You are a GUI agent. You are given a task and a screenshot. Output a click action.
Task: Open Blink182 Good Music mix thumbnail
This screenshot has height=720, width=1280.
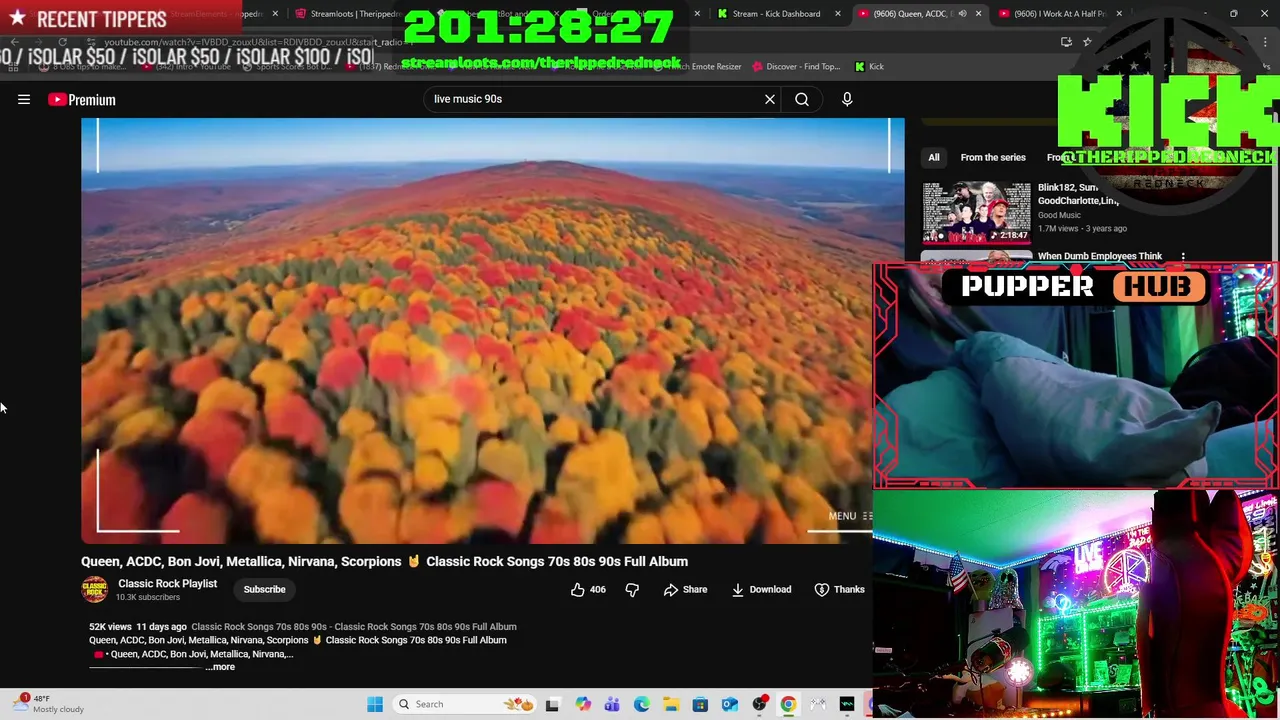(976, 212)
